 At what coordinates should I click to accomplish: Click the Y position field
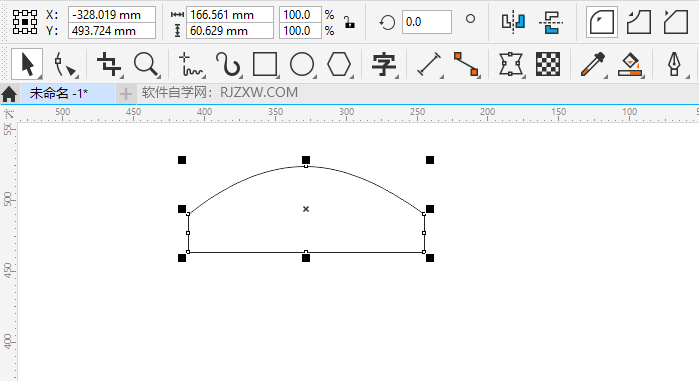point(111,31)
